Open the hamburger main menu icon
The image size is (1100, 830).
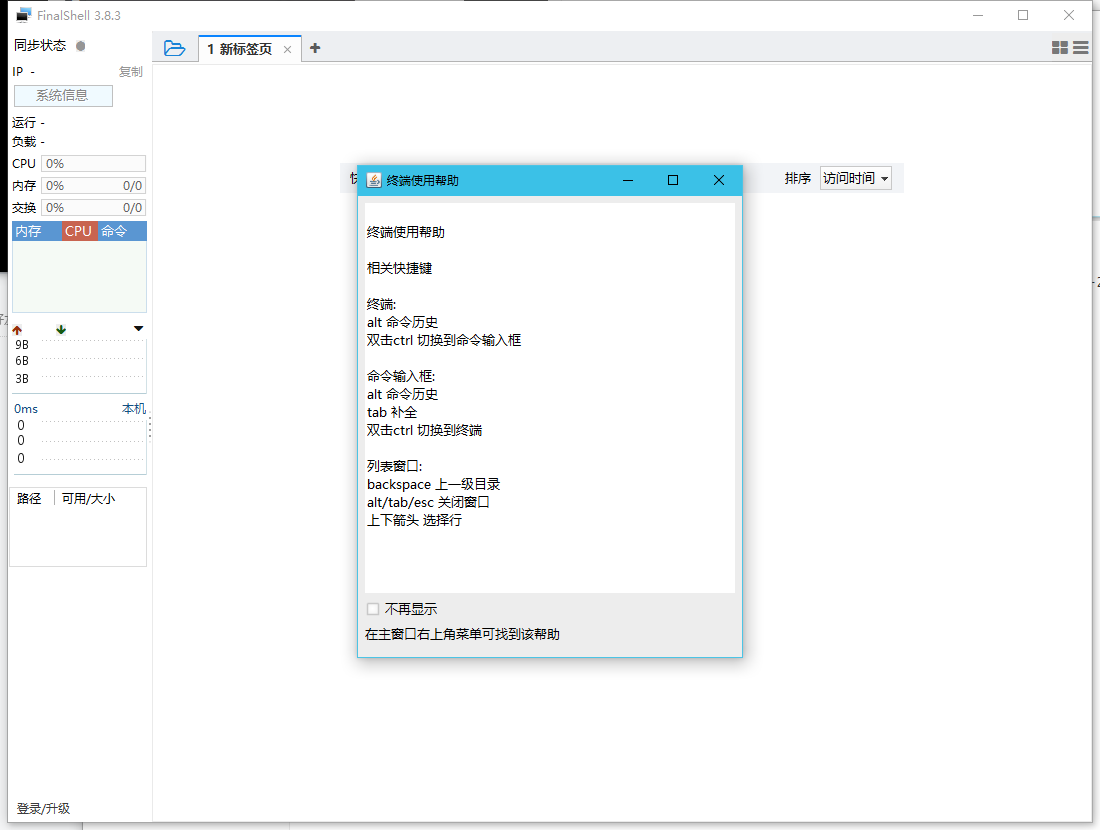pos(1081,48)
